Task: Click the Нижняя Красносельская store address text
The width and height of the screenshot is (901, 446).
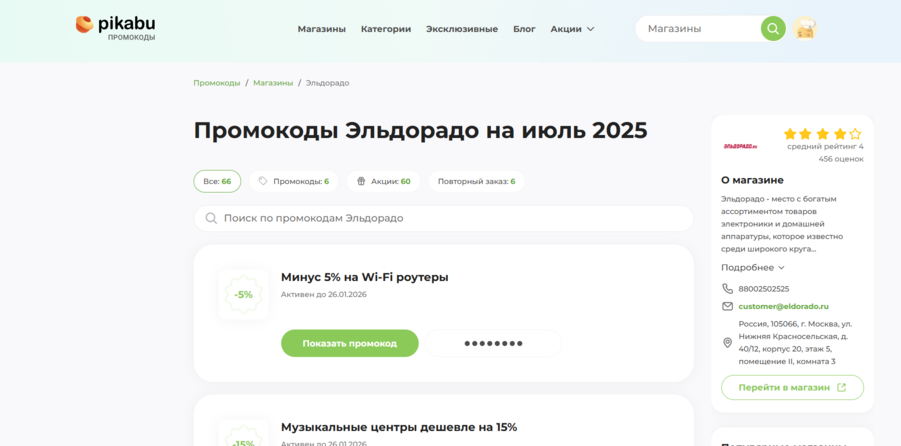Action: pos(795,343)
